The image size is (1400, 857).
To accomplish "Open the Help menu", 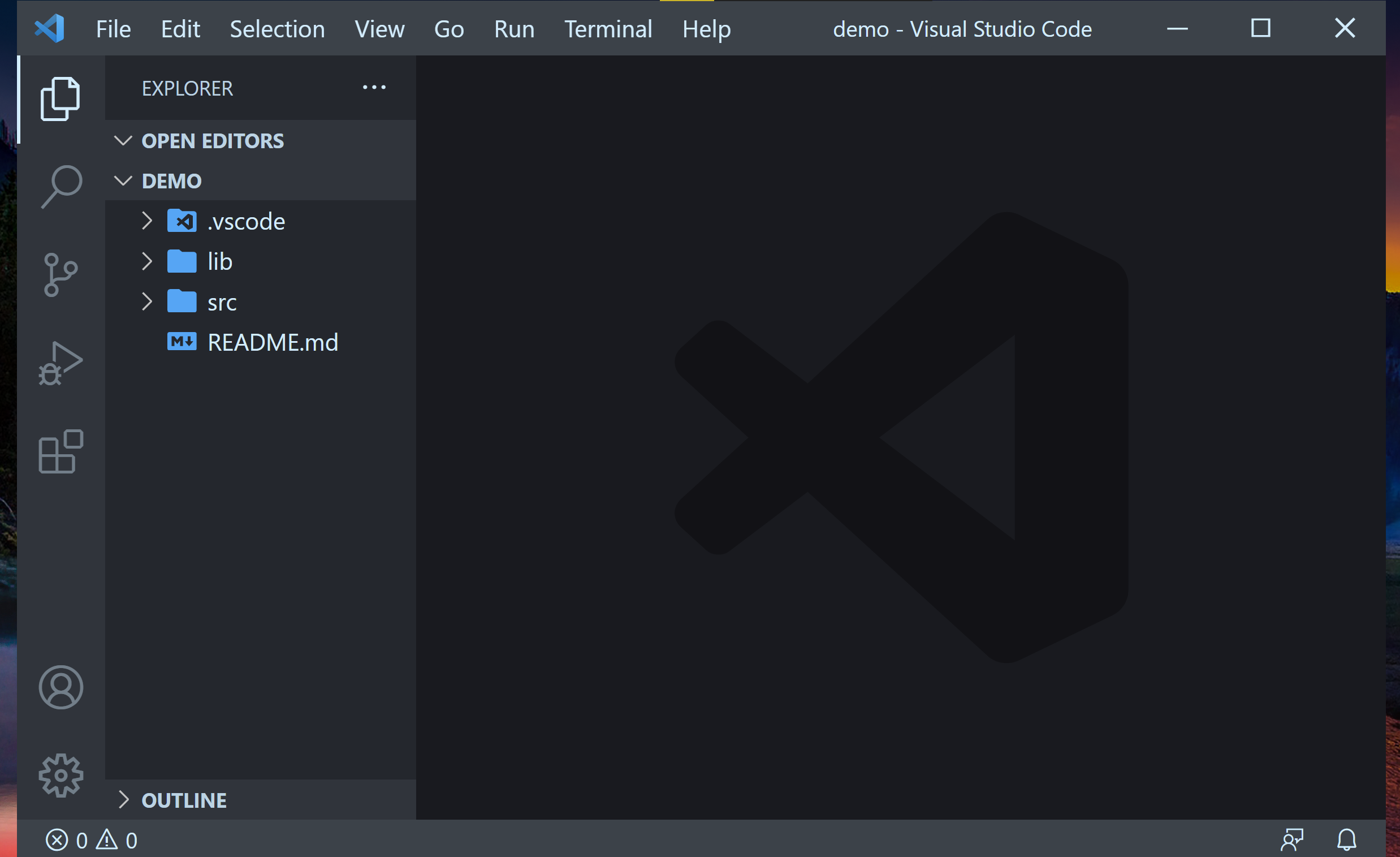I will point(706,29).
